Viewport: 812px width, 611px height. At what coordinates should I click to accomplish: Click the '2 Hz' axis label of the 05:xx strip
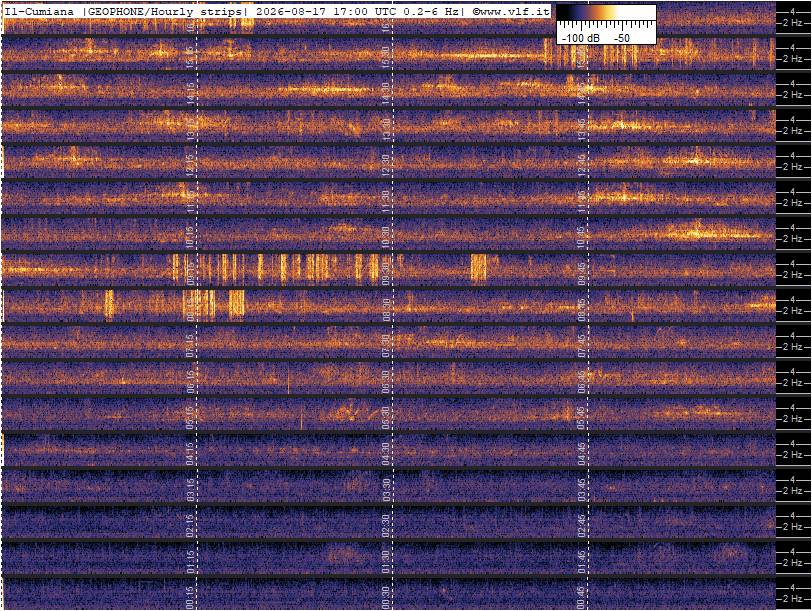[793, 419]
